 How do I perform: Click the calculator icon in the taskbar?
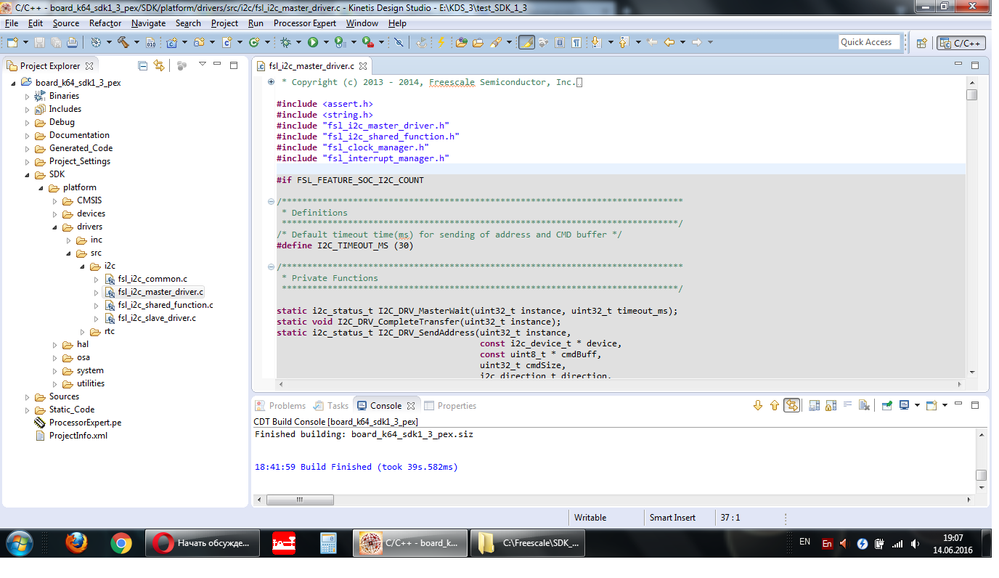[328, 543]
